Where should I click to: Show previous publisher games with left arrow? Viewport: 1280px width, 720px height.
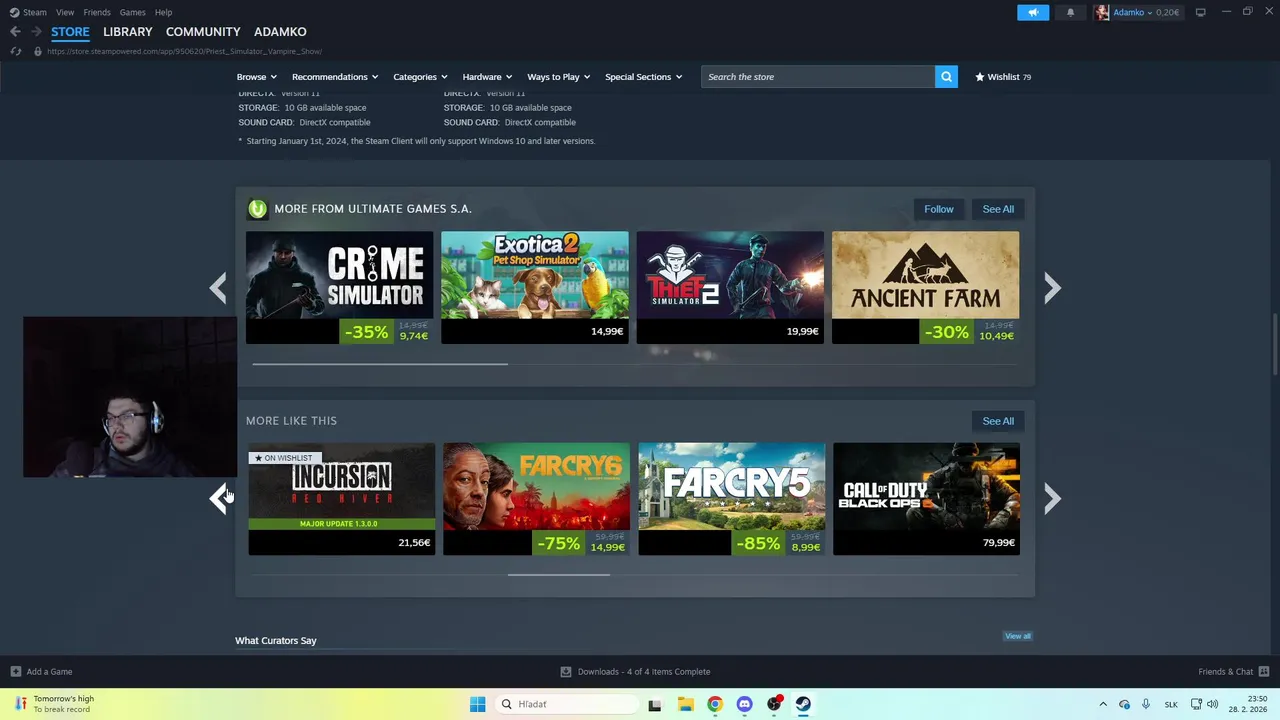(218, 288)
